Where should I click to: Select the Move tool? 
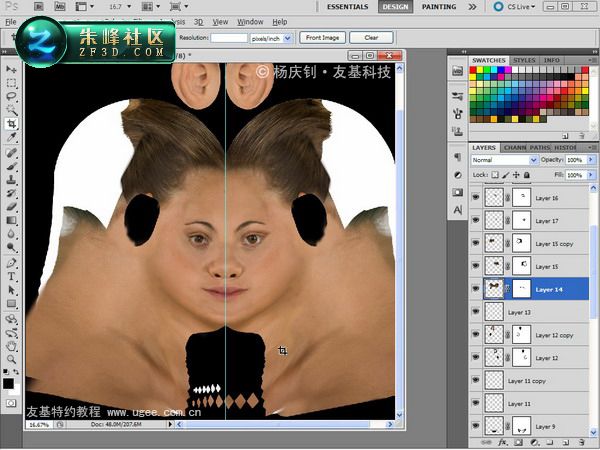tap(11, 69)
